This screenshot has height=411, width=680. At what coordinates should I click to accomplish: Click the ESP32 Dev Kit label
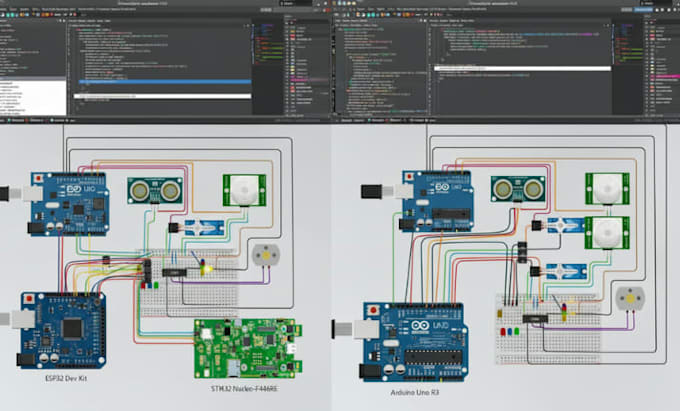tap(66, 378)
